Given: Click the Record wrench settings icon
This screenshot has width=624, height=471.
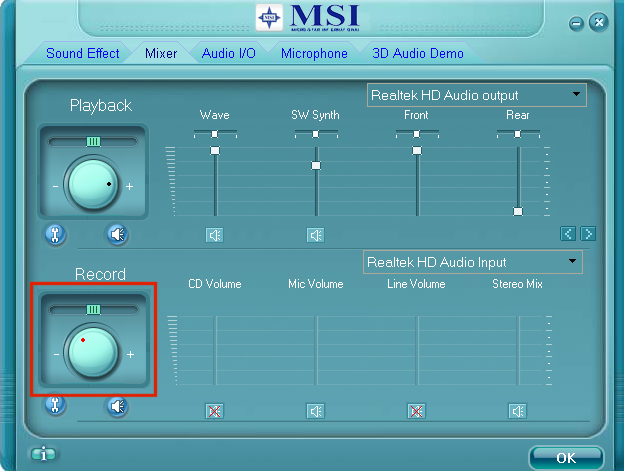Looking at the screenshot, I should pos(56,406).
